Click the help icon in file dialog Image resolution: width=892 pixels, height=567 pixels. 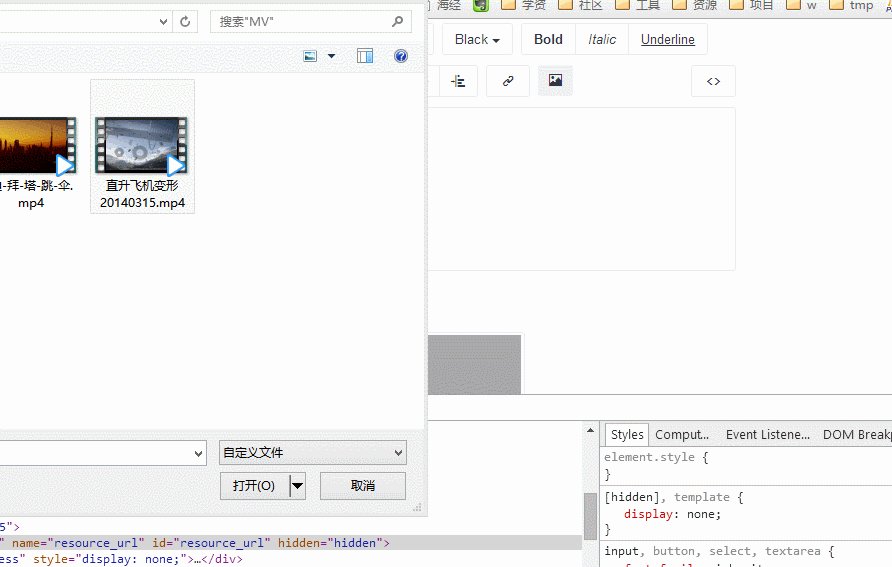pyautogui.click(x=401, y=56)
